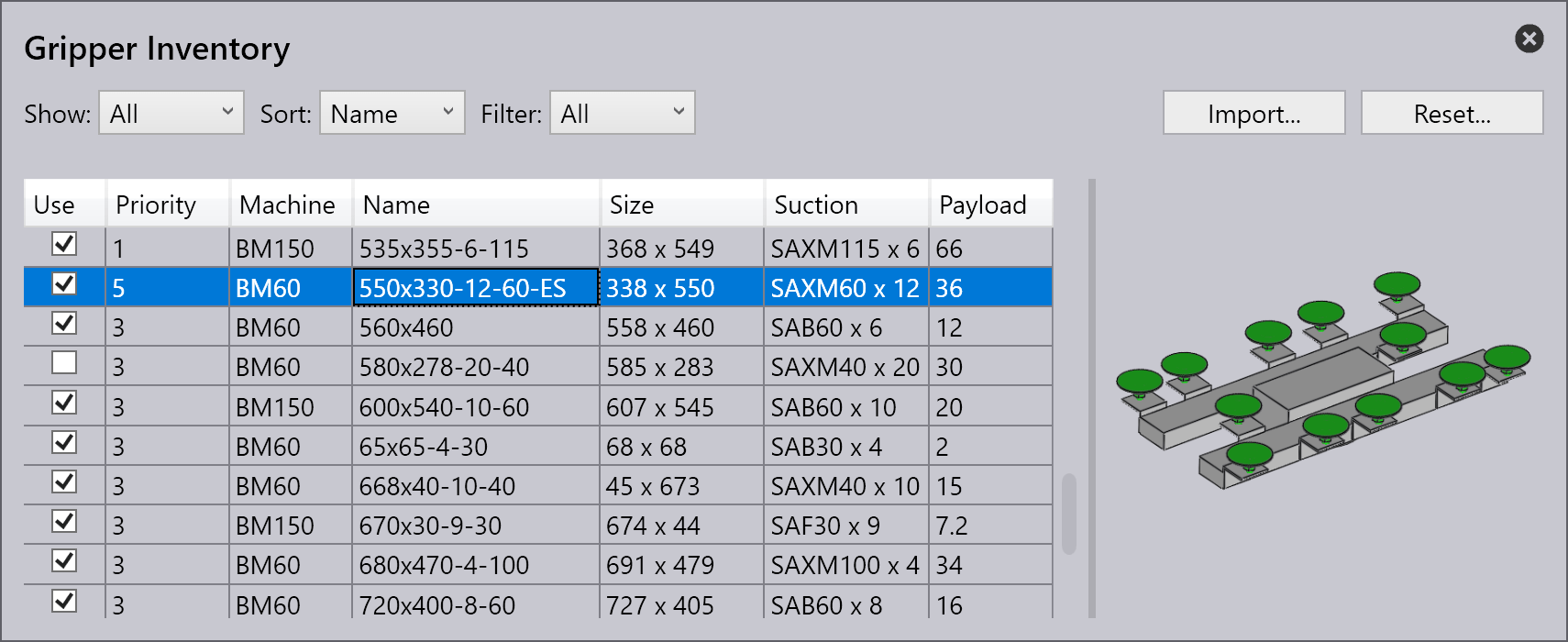Select size cell 674 x 44

coord(680,526)
